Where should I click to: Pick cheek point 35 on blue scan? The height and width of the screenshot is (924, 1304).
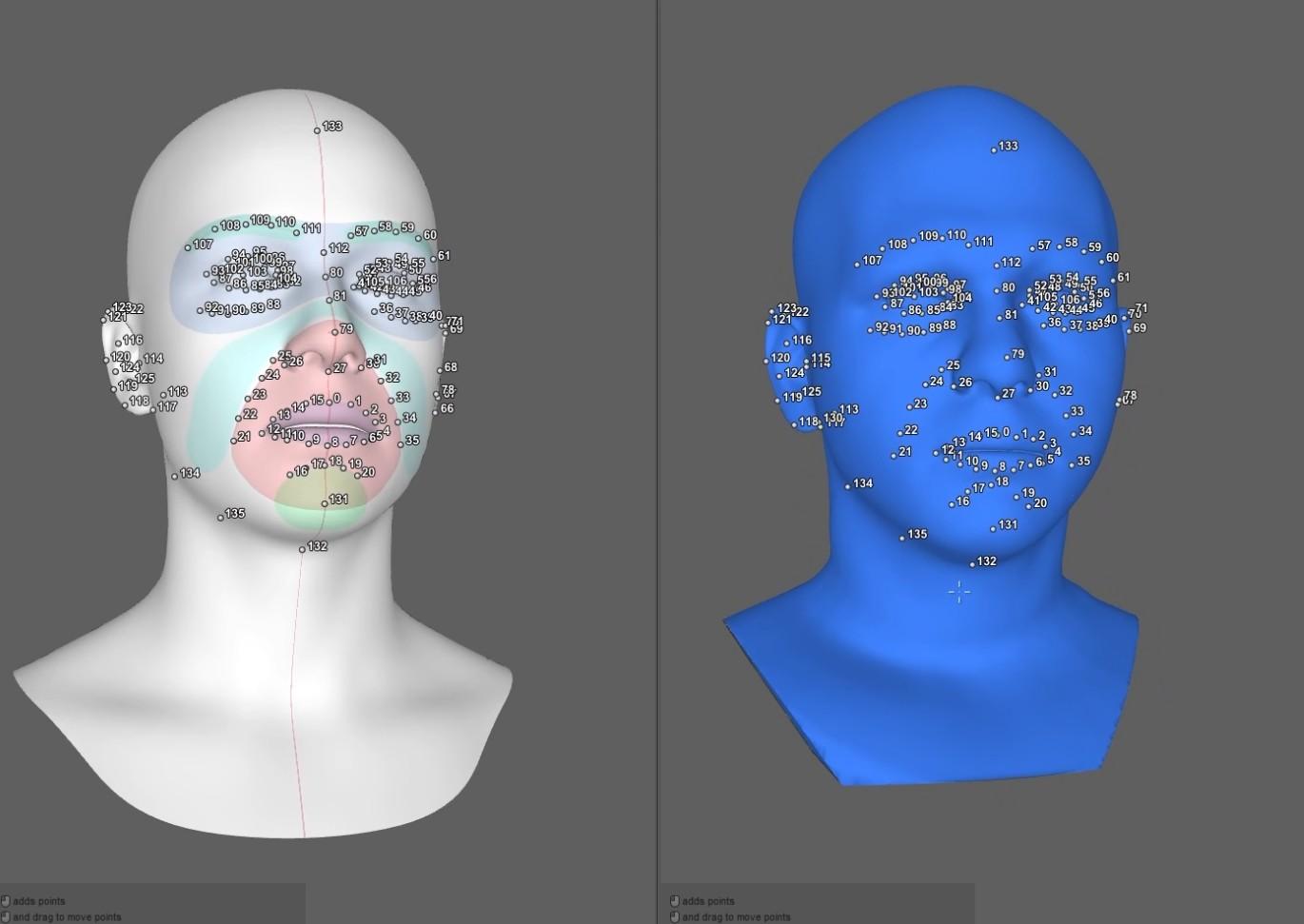(x=1072, y=465)
